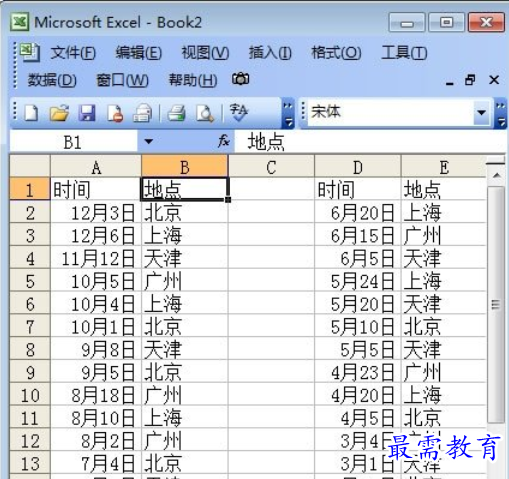Select cell with date 7月4日
The height and width of the screenshot is (479, 509).
96,463
